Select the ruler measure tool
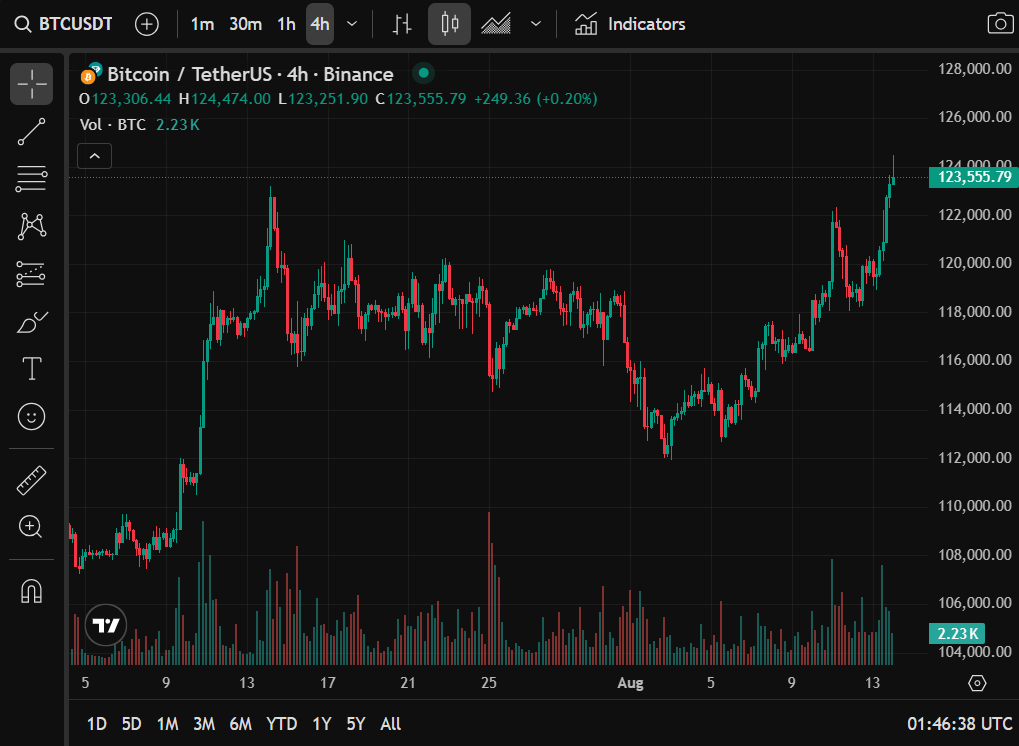This screenshot has width=1019, height=746. tap(32, 480)
